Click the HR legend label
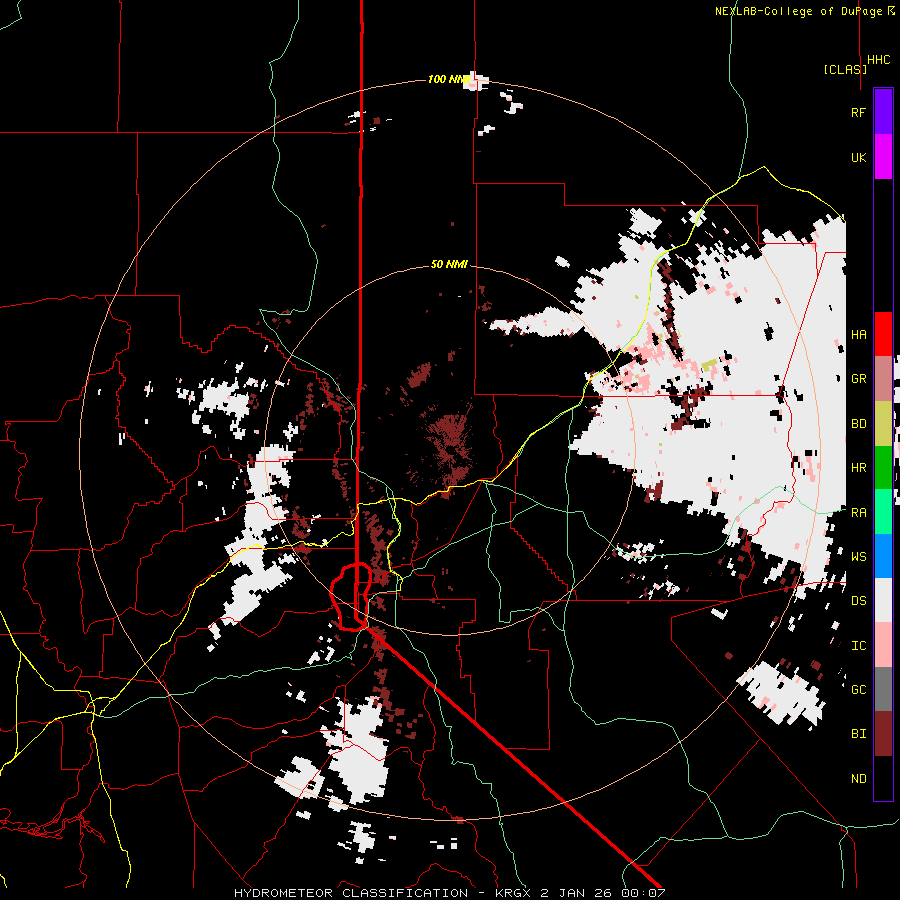This screenshot has width=900, height=900. (858, 468)
